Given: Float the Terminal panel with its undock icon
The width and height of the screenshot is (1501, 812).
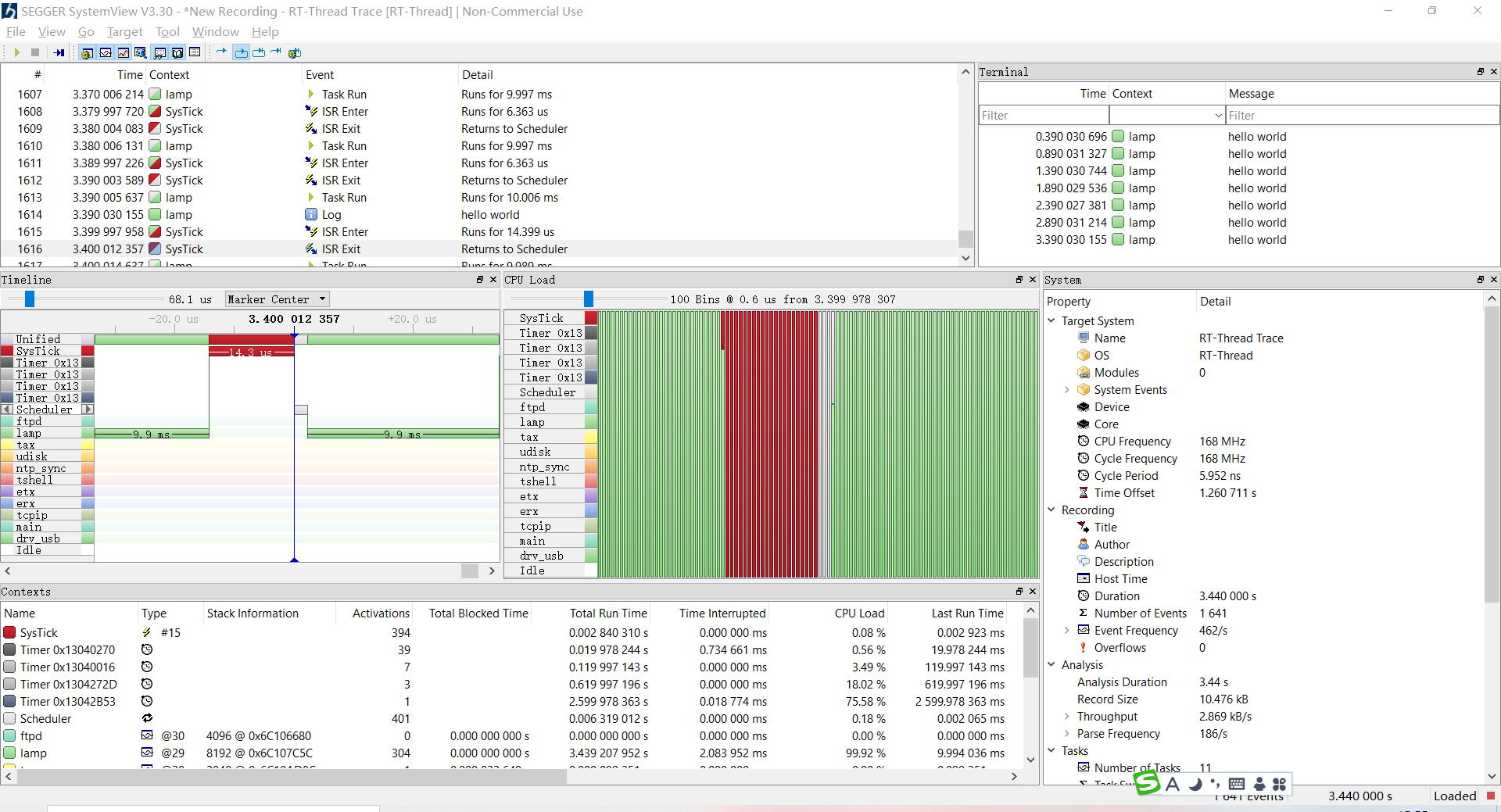Looking at the screenshot, I should point(1480,71).
